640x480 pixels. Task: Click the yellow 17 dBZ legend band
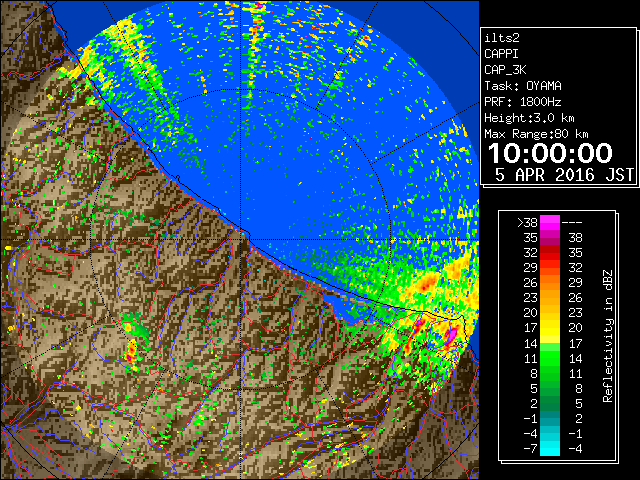point(550,328)
